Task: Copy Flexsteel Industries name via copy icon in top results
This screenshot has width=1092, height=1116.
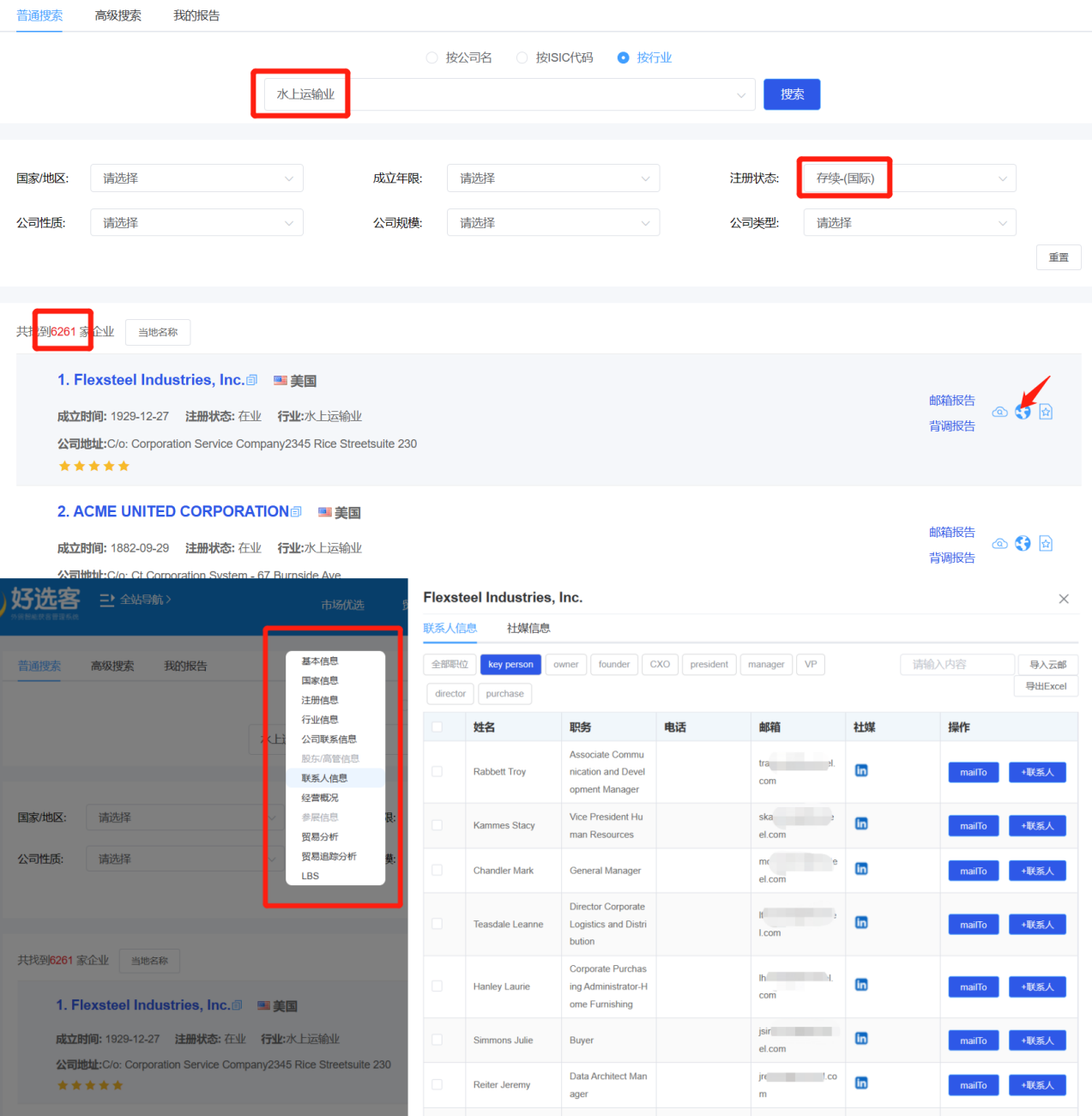Action: pyautogui.click(x=251, y=380)
